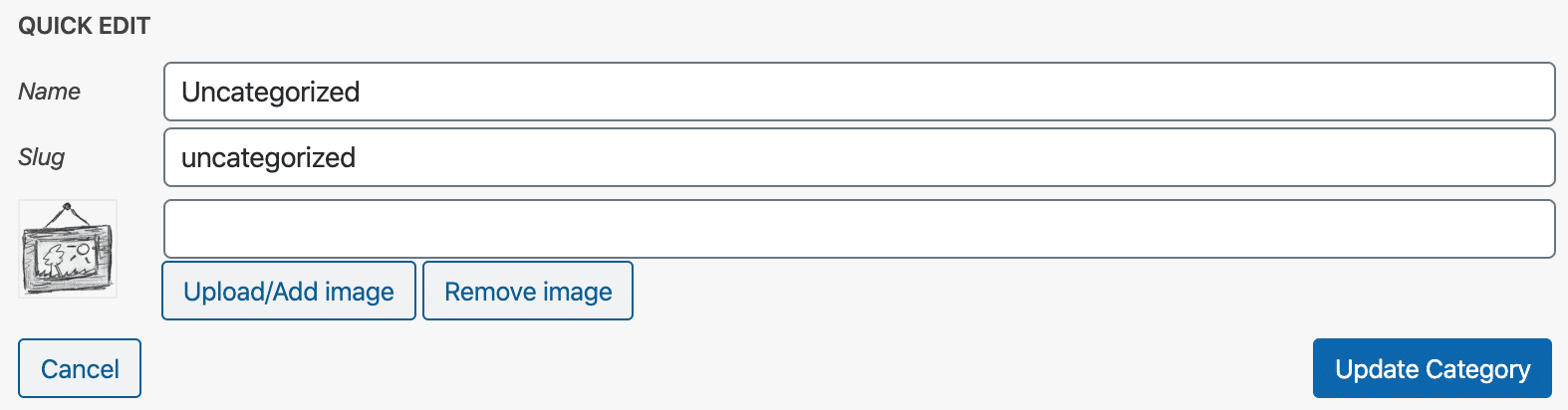Viewport: 1568px width, 410px height.
Task: Click the category image placeholder thumbnail
Action: click(x=68, y=249)
